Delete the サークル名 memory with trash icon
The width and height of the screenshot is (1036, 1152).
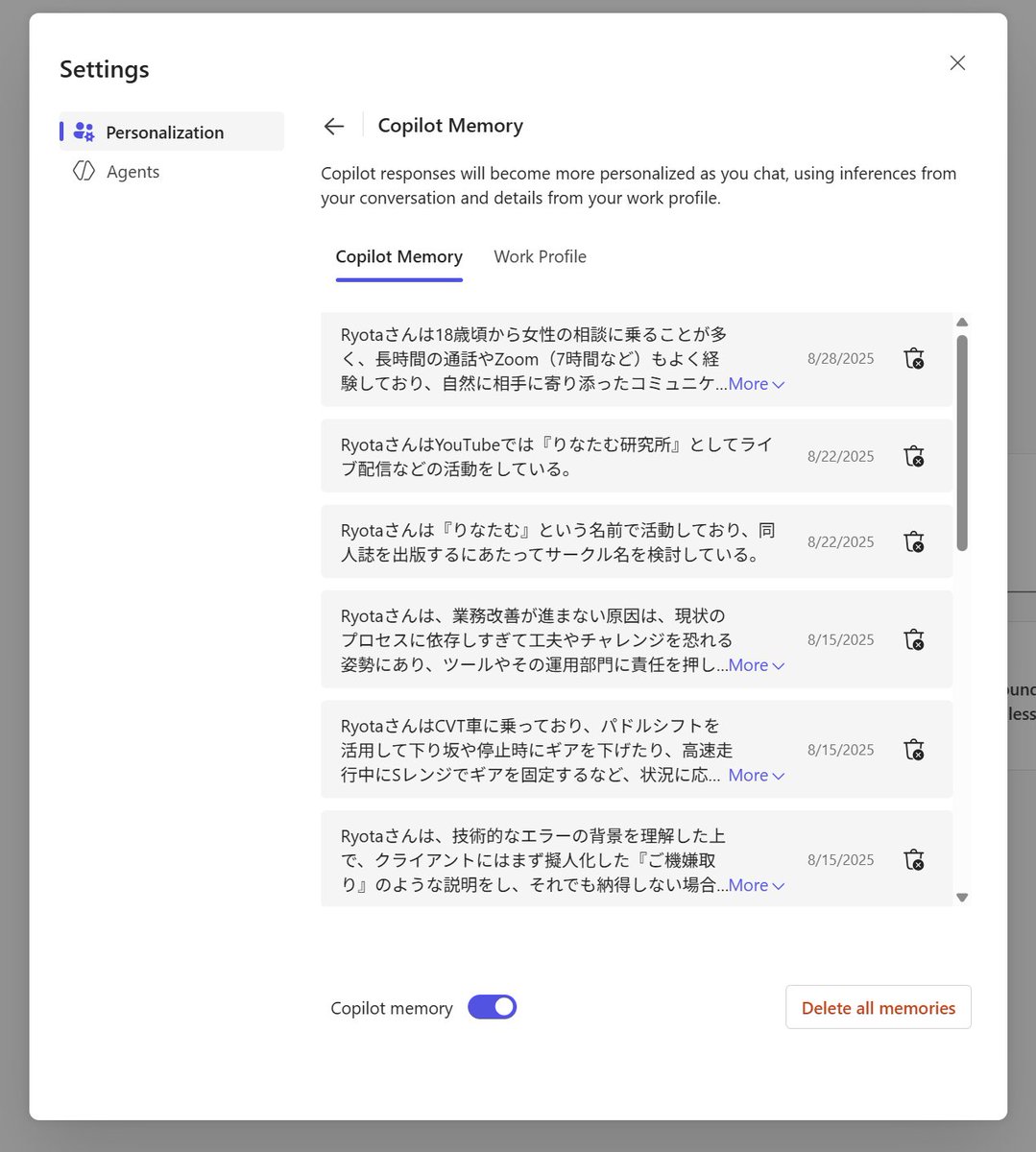coord(914,541)
